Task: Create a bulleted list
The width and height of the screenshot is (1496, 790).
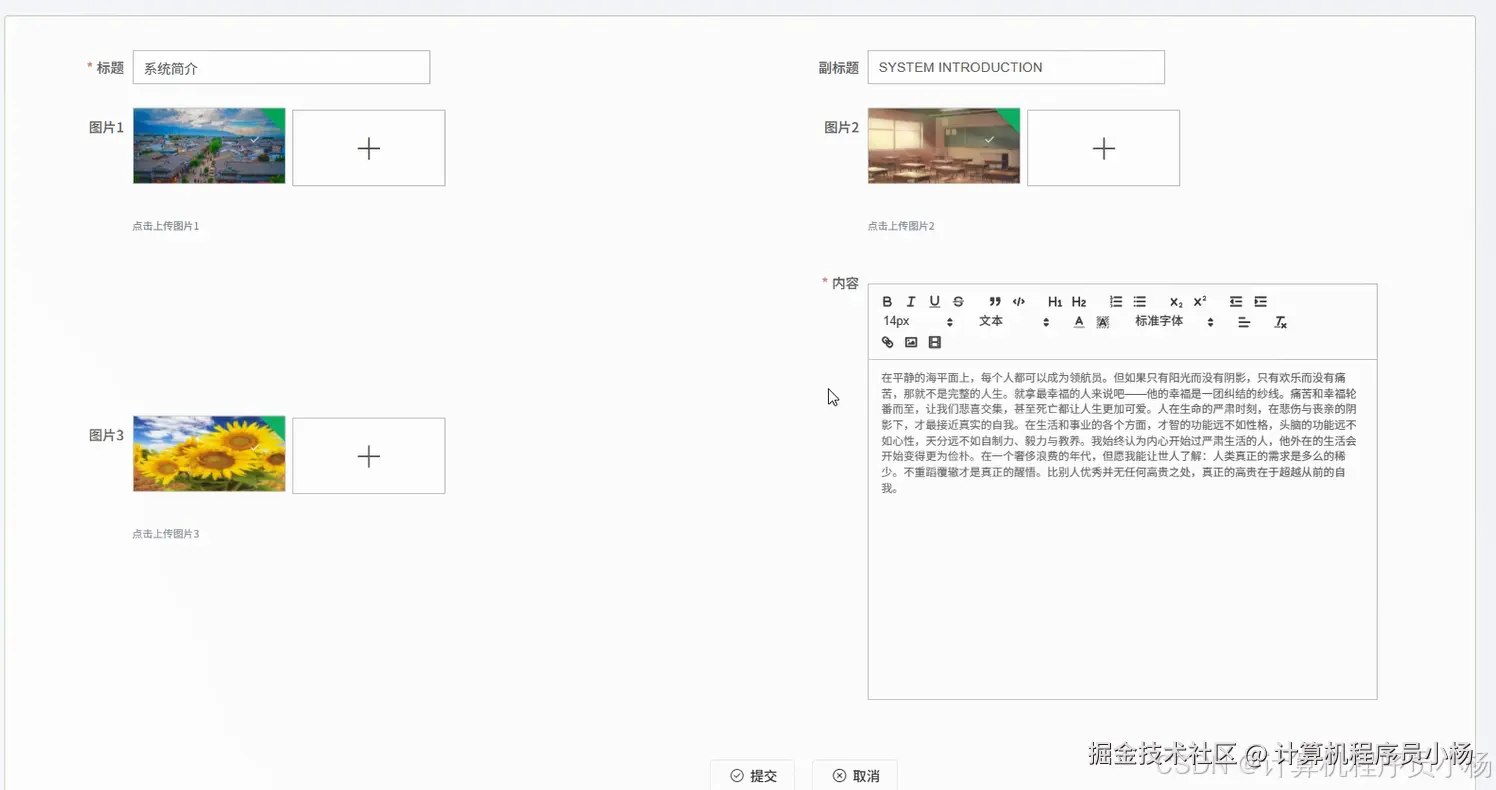Action: (x=1140, y=302)
